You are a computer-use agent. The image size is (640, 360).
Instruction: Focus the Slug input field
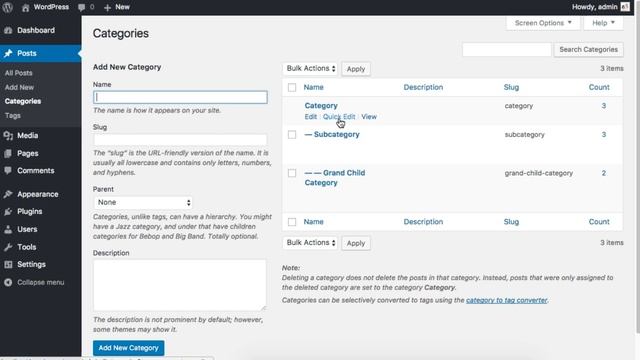tap(180, 140)
